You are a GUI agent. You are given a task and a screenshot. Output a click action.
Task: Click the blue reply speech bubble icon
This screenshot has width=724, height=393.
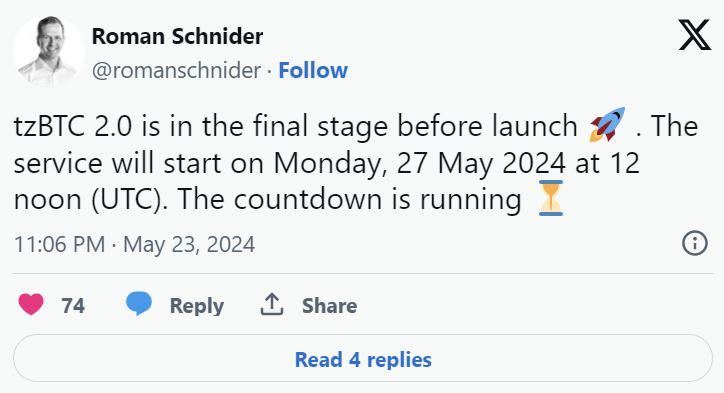tap(139, 304)
